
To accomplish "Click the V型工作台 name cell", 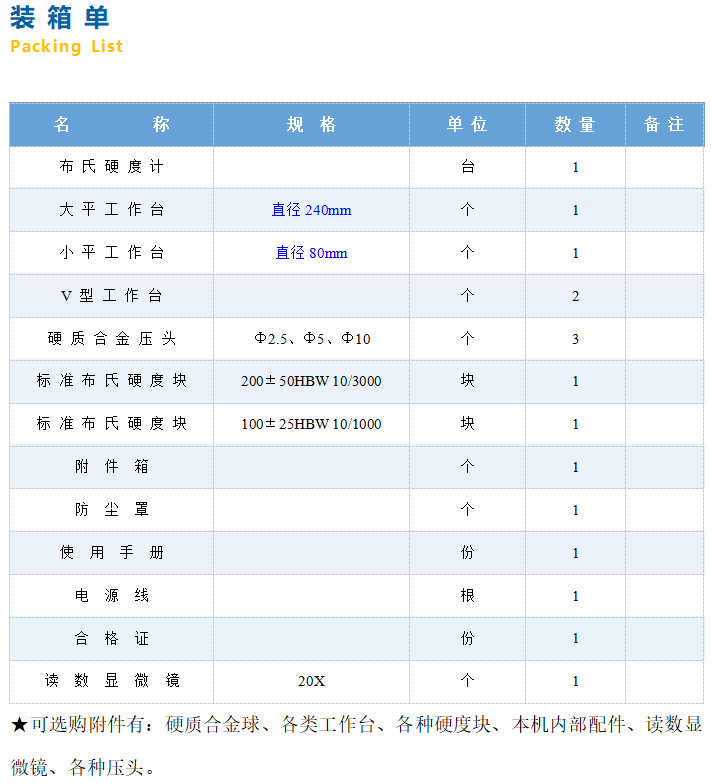I will pyautogui.click(x=111, y=296).
